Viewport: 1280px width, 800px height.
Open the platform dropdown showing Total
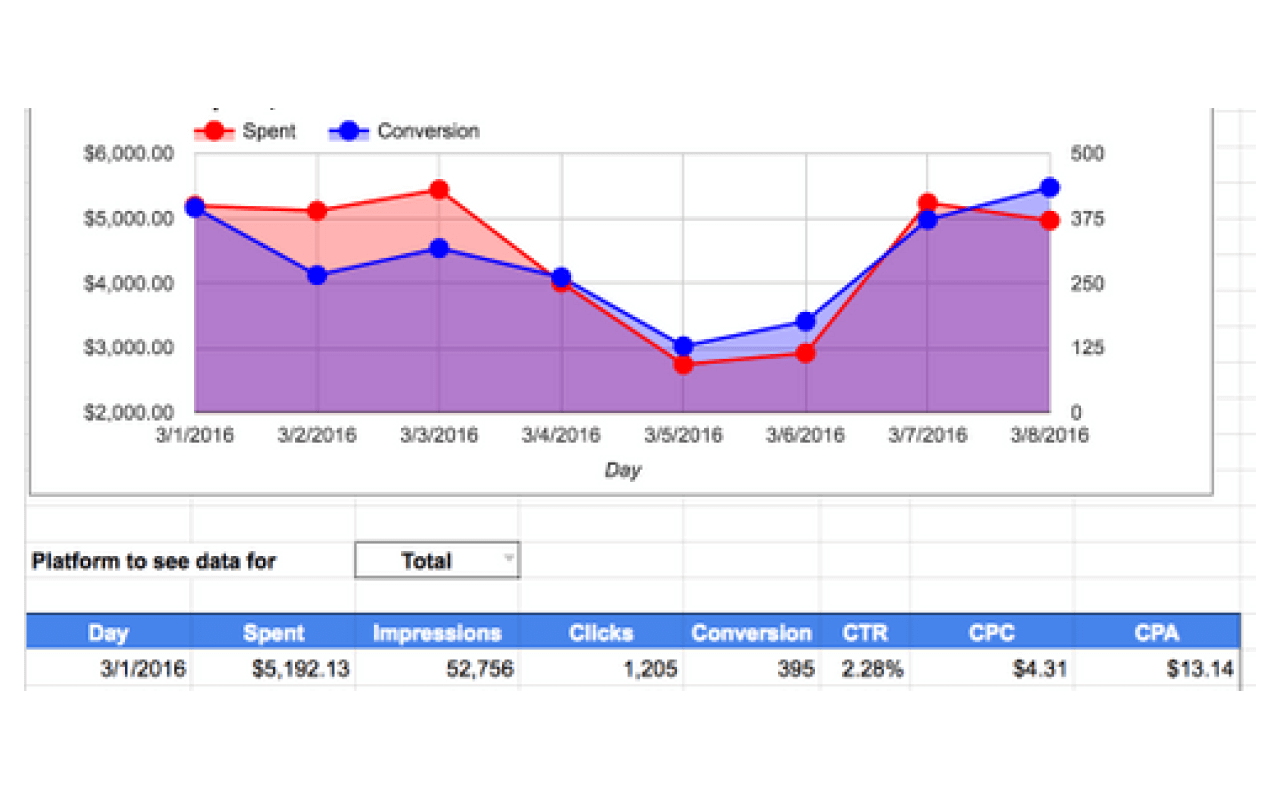(x=437, y=561)
